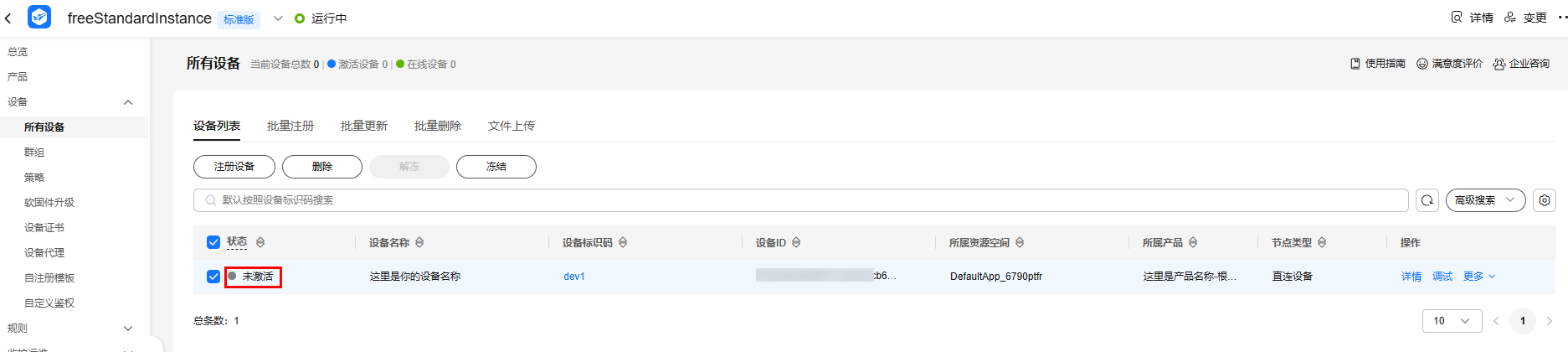This screenshot has height=352, width=1568.
Task: Open the 高级搜索 dropdown
Action: click(x=1485, y=200)
